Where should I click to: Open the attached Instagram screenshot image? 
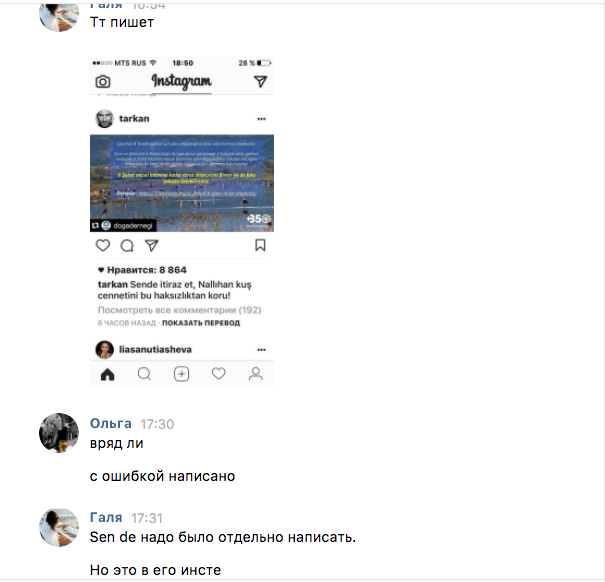pos(182,222)
